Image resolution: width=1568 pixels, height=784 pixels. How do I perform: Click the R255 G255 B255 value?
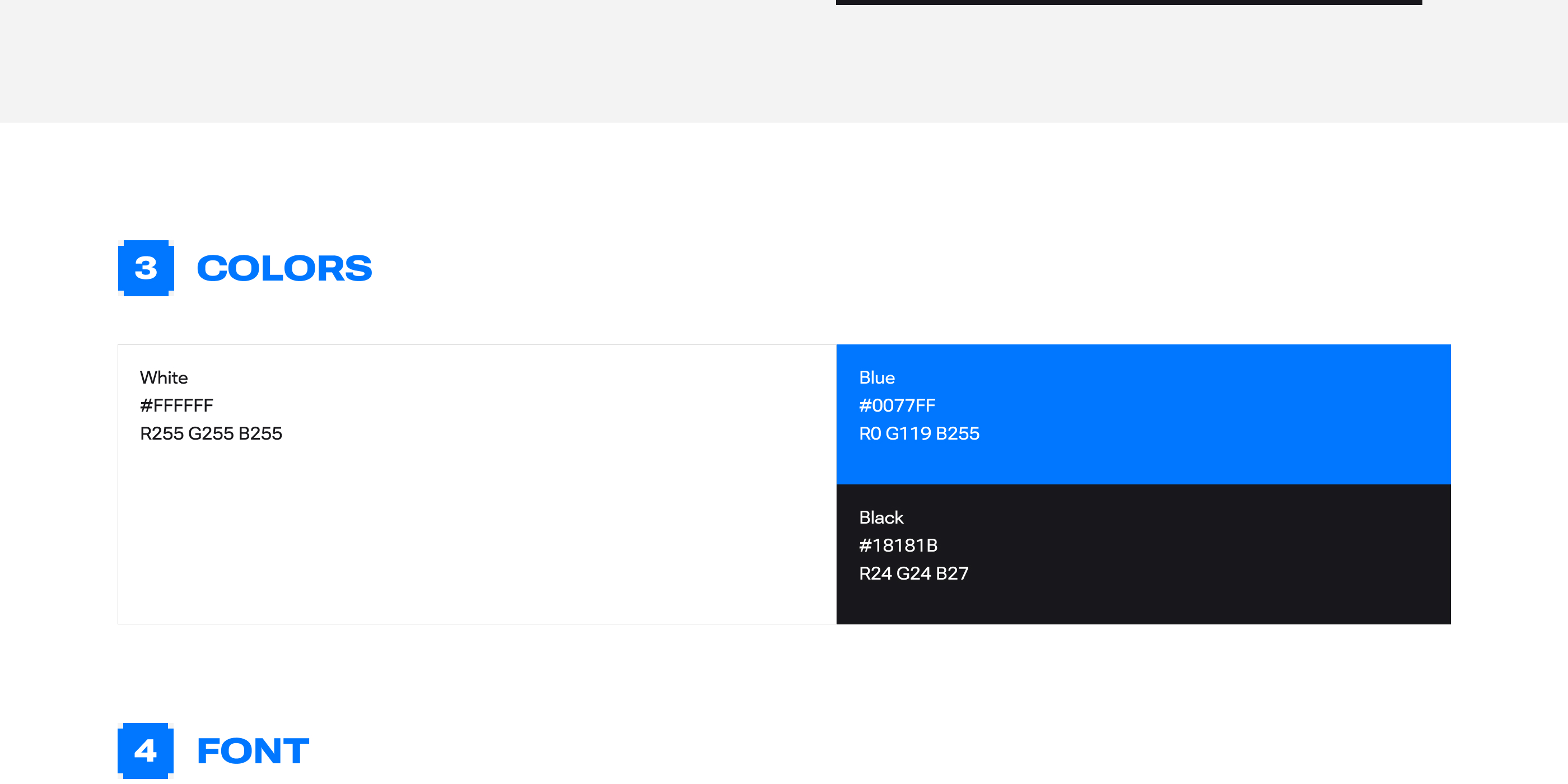pos(211,433)
